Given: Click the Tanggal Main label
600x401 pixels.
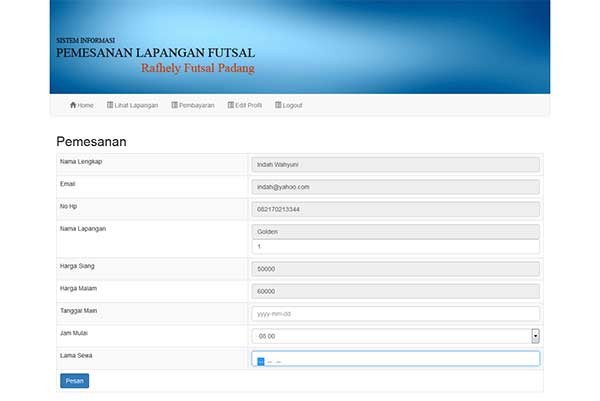Looking at the screenshot, I should point(78,311).
